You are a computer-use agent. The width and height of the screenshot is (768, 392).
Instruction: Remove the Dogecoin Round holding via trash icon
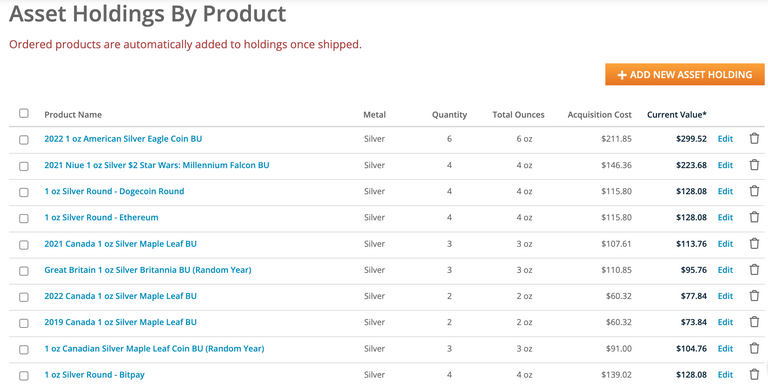pos(754,191)
